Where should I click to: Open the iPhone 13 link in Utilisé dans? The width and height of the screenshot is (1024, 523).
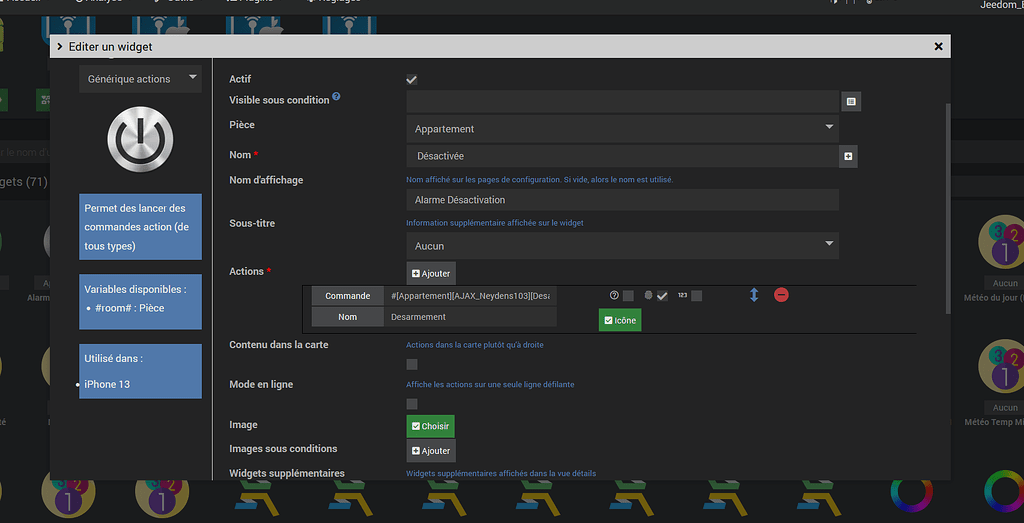(107, 384)
